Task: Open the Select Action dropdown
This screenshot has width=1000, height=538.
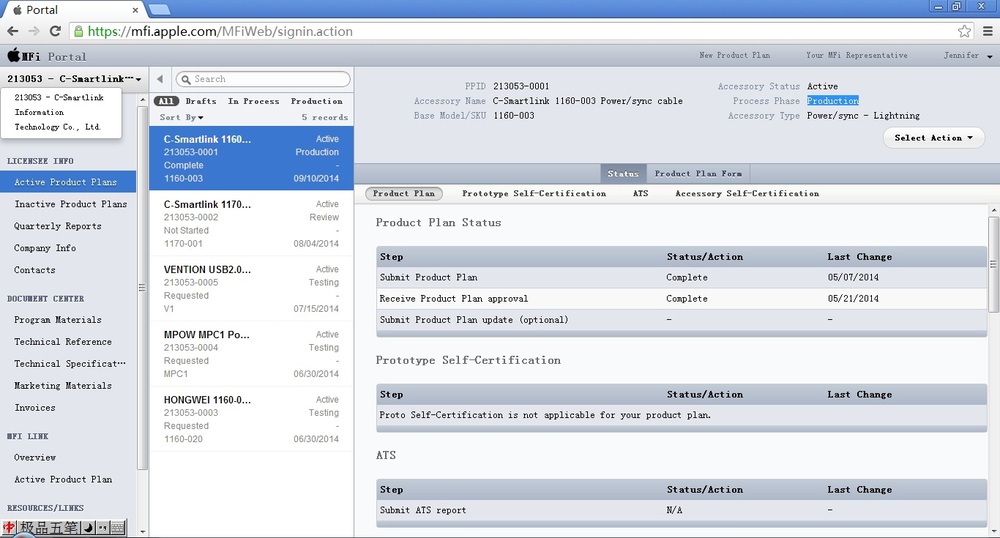Action: coord(934,138)
